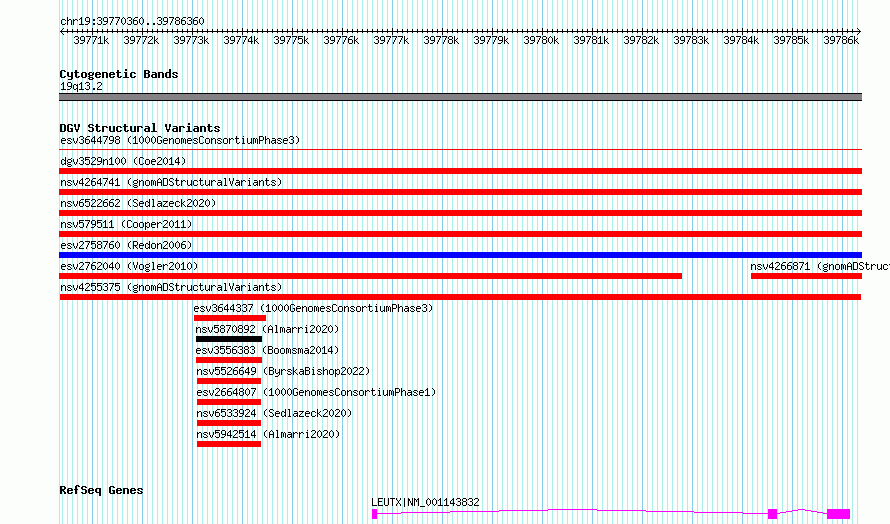The height and width of the screenshot is (524, 890).
Task: Click red bar under nsv6533924
Action: click(x=229, y=423)
